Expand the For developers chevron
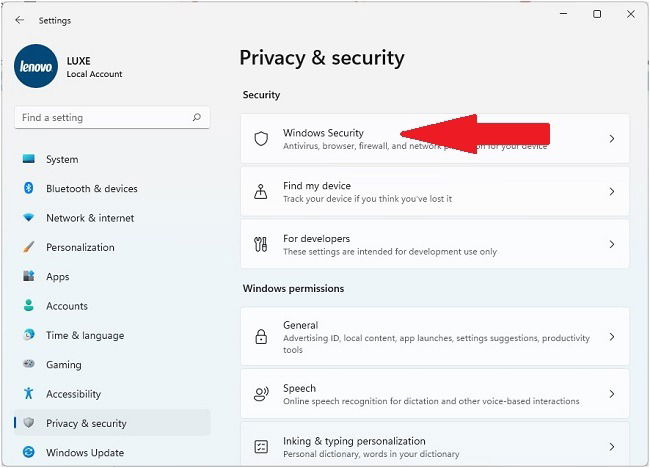Image resolution: width=650 pixels, height=468 pixels. click(x=612, y=244)
